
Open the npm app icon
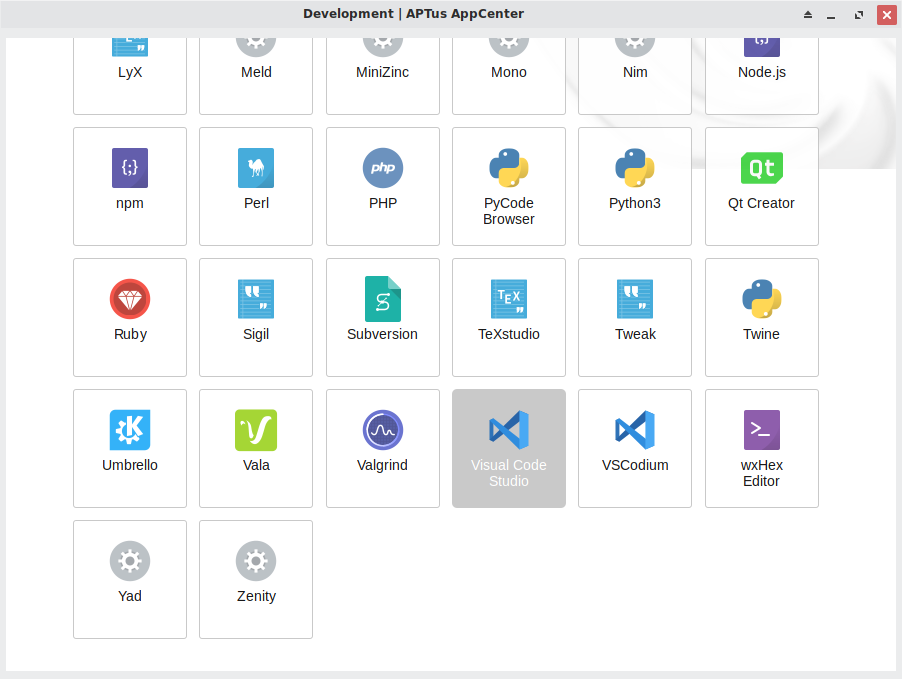[130, 168]
